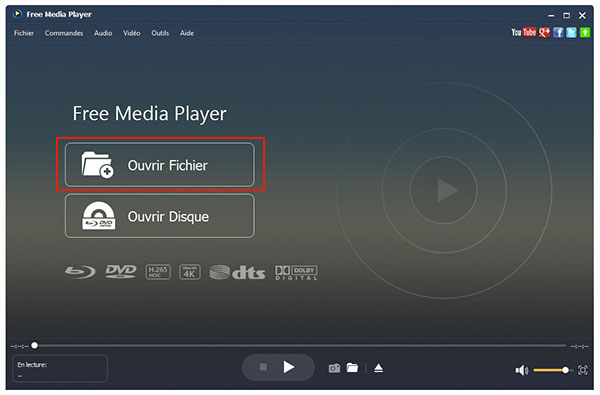Screen dimensions: 600x395
Task: Maximize the Free Media Player window
Action: coord(566,16)
